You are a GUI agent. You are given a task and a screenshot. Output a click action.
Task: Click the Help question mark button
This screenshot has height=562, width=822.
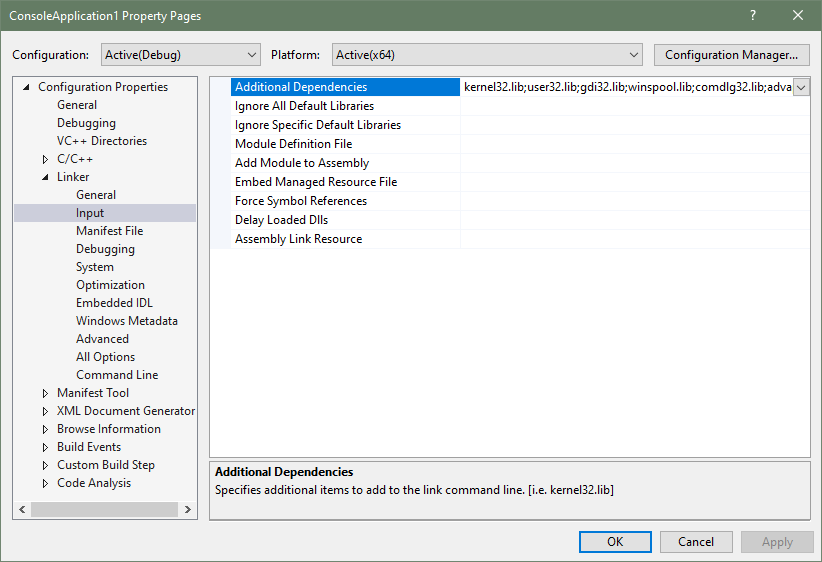pos(753,15)
